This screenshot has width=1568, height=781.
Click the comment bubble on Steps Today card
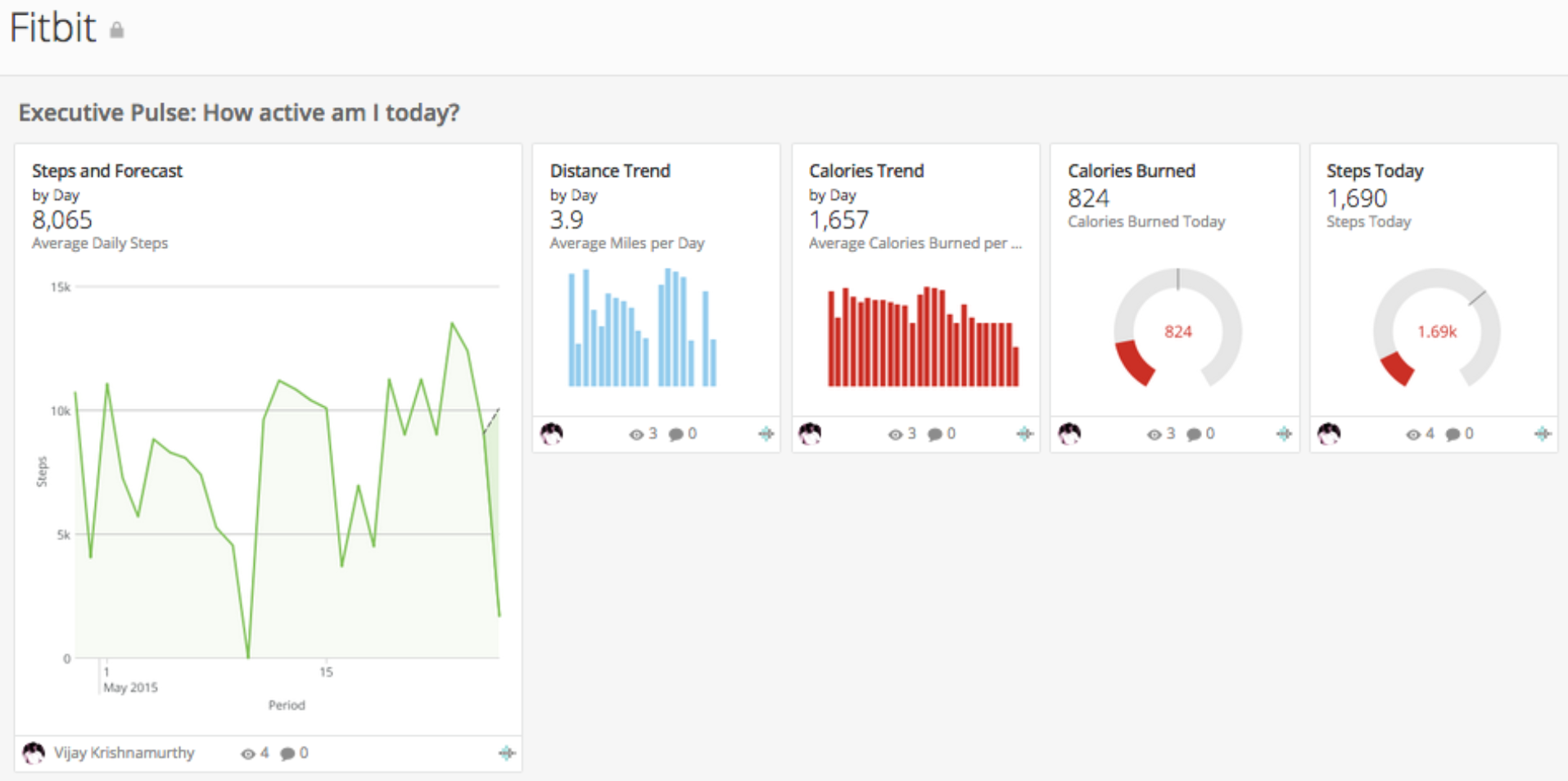coord(1453,434)
